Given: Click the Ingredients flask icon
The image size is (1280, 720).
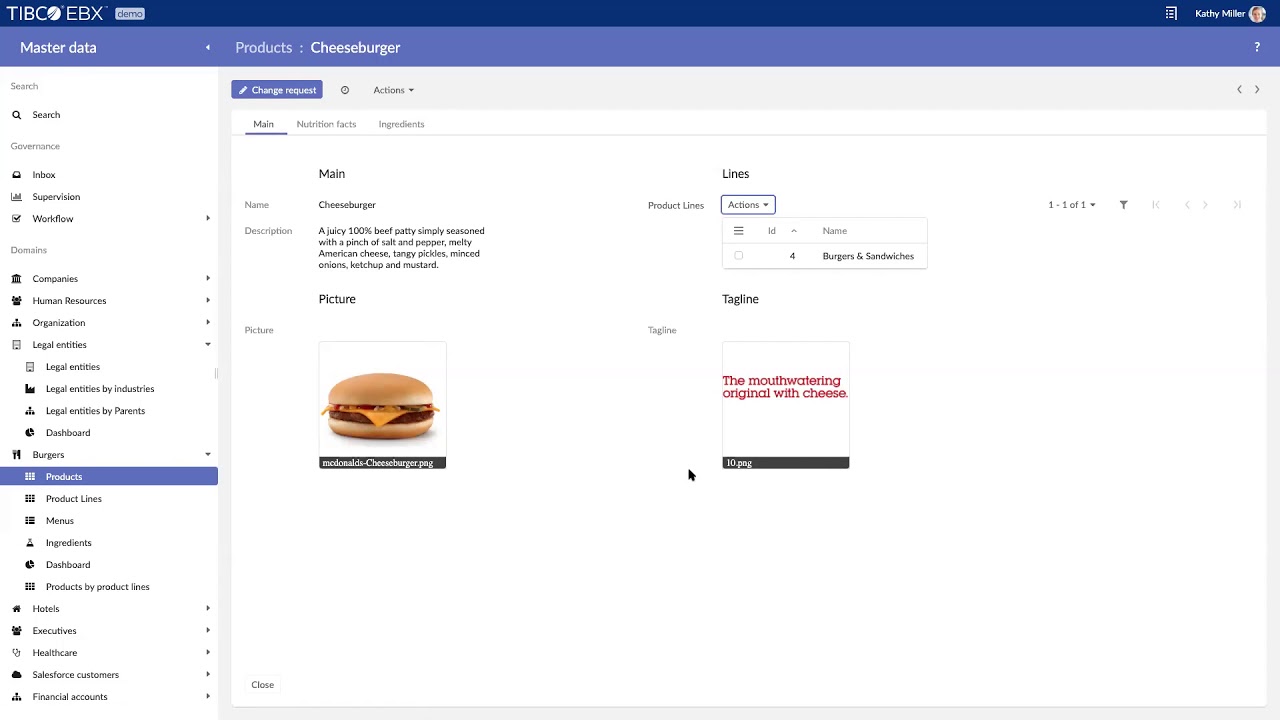Looking at the screenshot, I should pyautogui.click(x=30, y=543).
